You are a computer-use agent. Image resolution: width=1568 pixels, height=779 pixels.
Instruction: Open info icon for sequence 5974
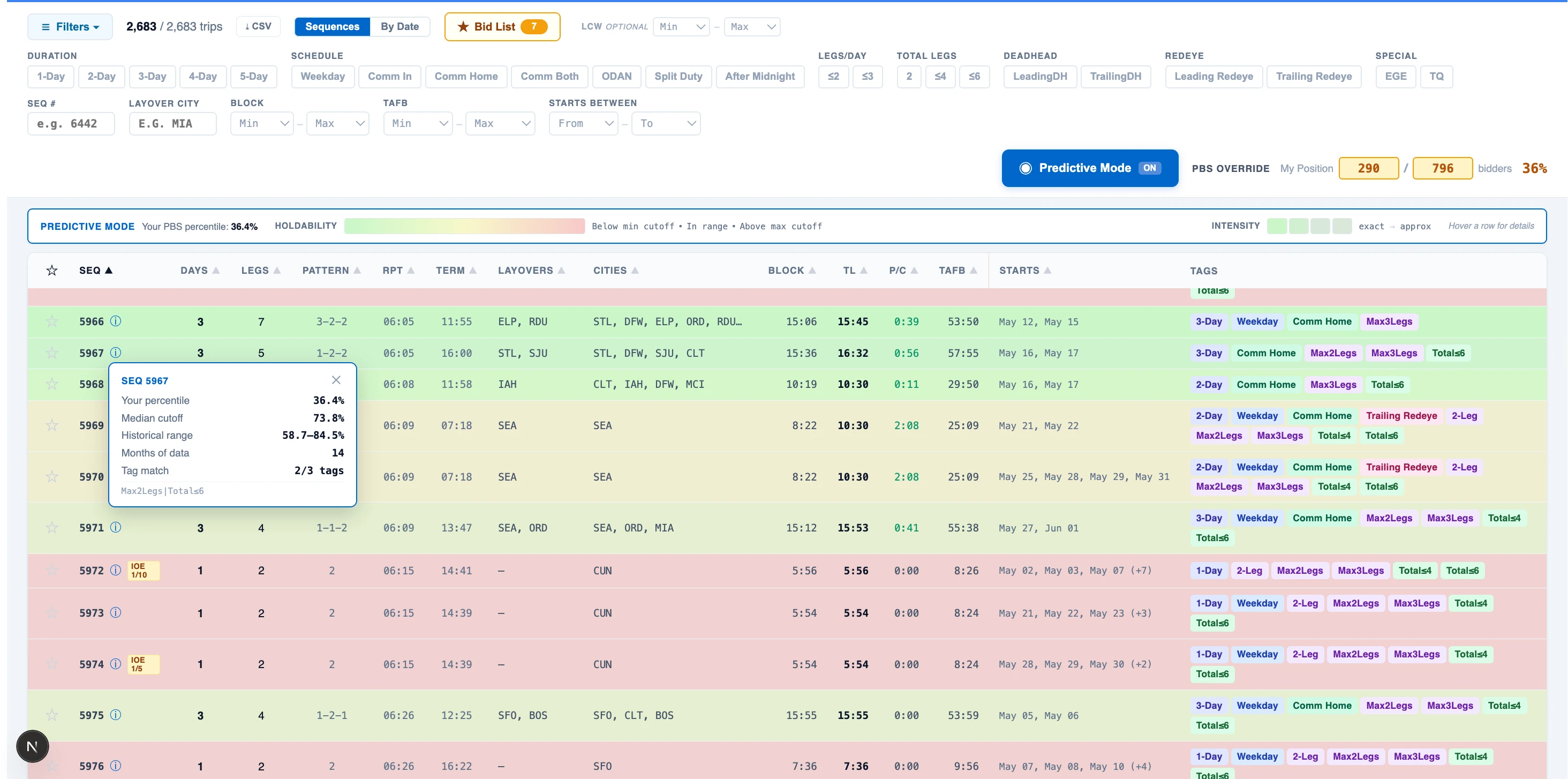(x=116, y=664)
